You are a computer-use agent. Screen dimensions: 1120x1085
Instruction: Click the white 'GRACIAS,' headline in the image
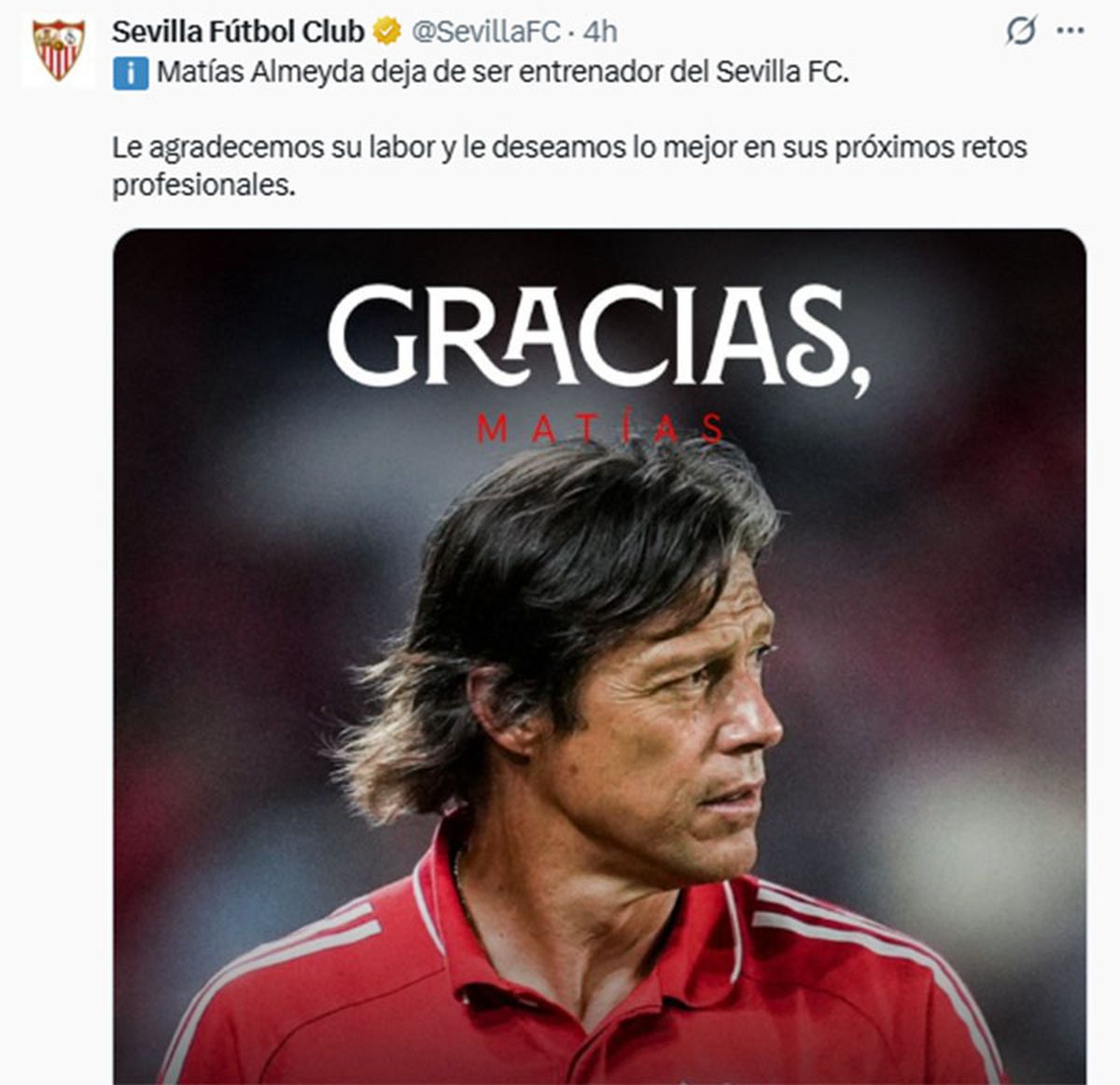pos(597,338)
